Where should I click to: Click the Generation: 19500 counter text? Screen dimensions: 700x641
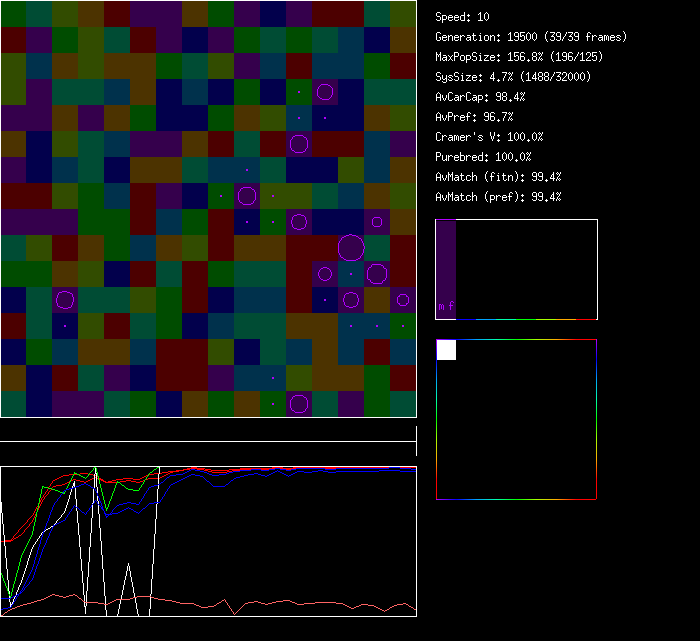coord(531,37)
